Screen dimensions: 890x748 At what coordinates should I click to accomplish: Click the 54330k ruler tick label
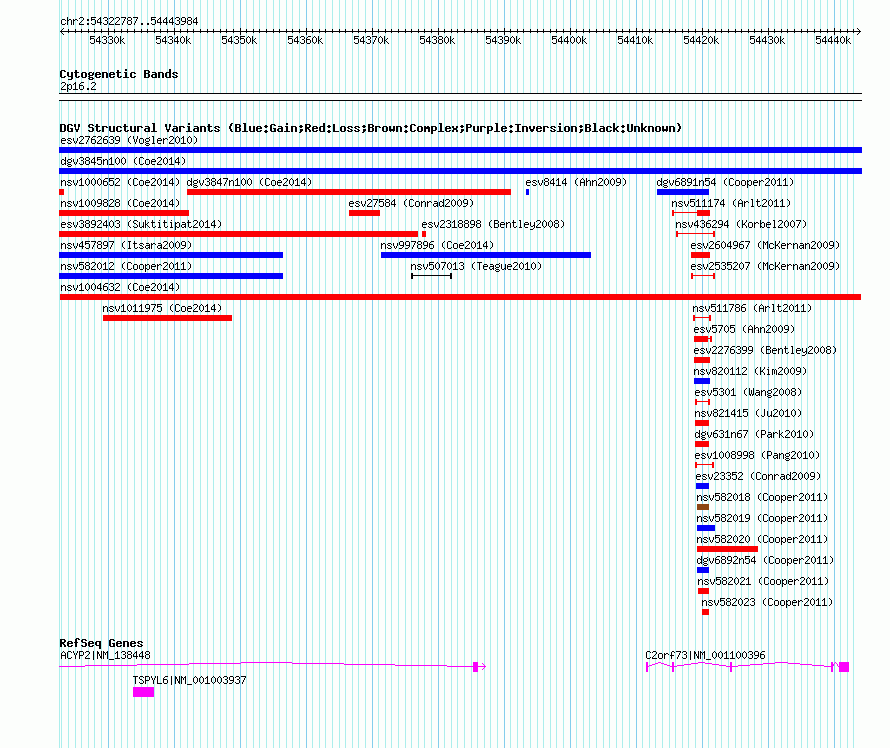(x=107, y=40)
